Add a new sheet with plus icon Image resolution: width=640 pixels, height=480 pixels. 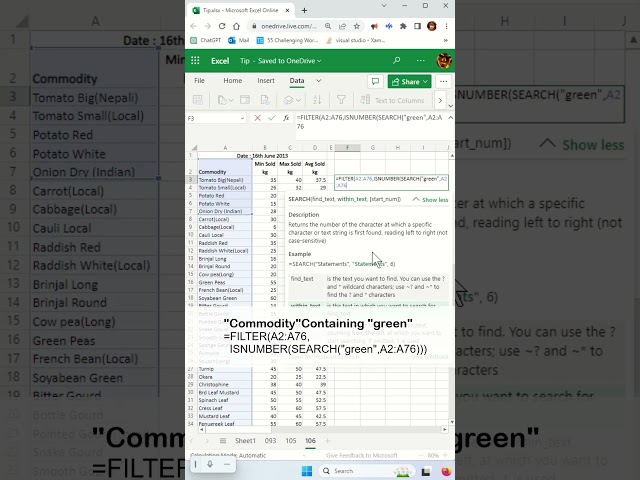pos(327,441)
